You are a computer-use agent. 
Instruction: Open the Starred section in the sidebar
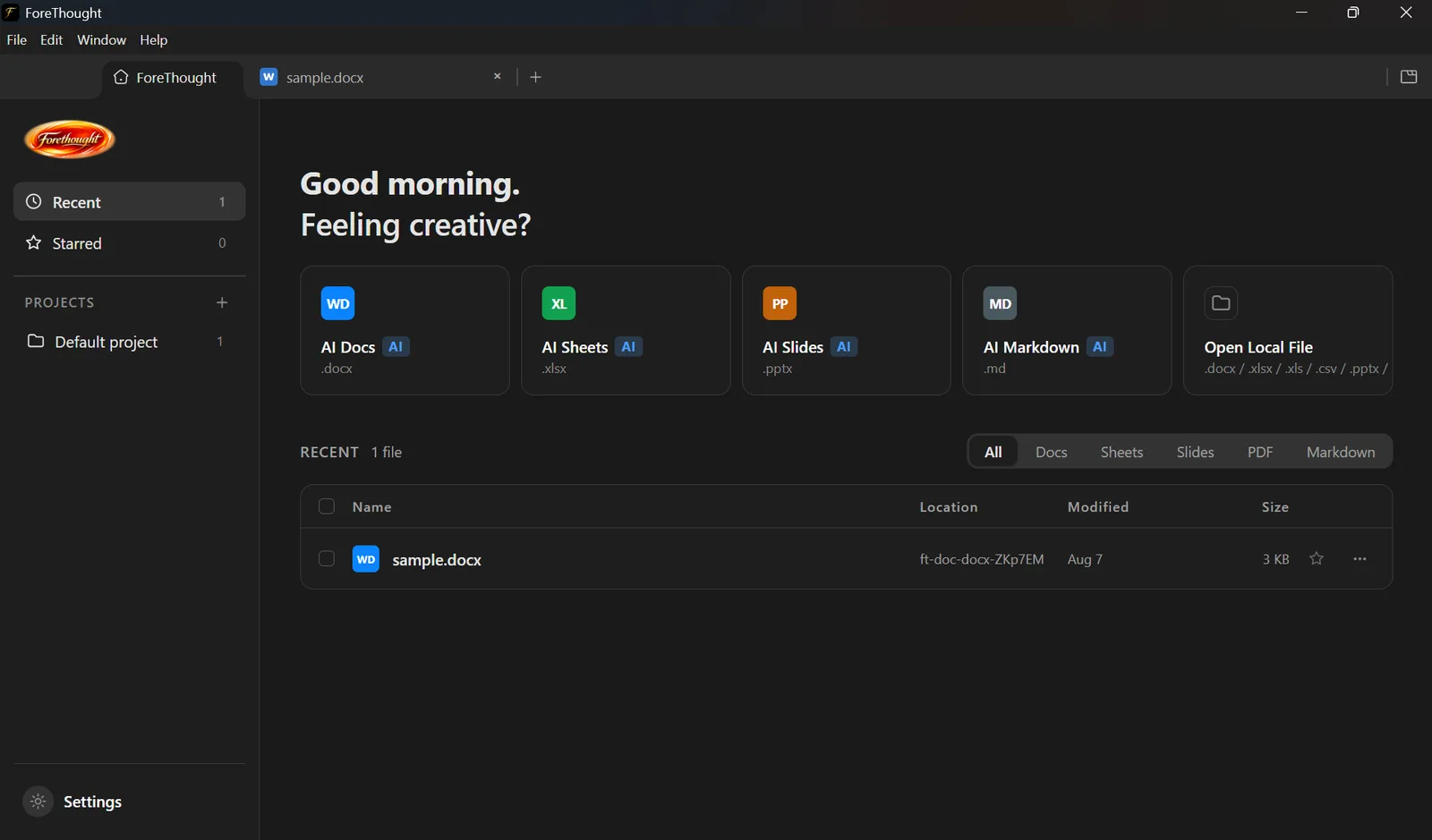click(129, 242)
